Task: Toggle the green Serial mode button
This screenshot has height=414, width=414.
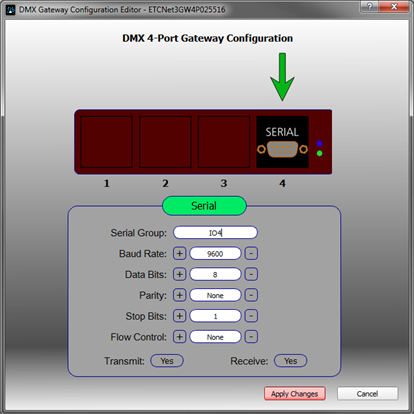Action: pyautogui.click(x=204, y=206)
